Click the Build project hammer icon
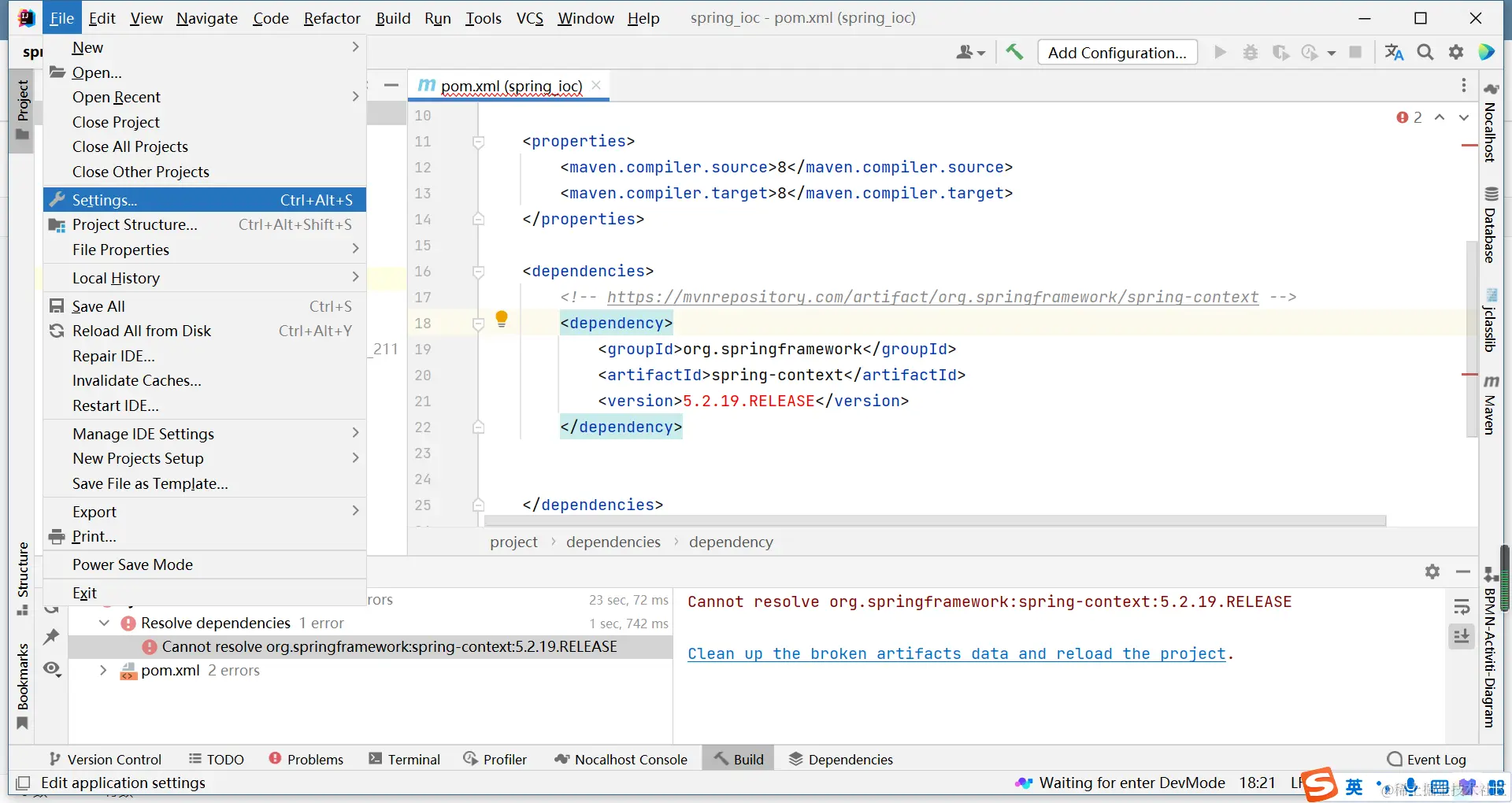This screenshot has height=803, width=1512. click(1014, 52)
